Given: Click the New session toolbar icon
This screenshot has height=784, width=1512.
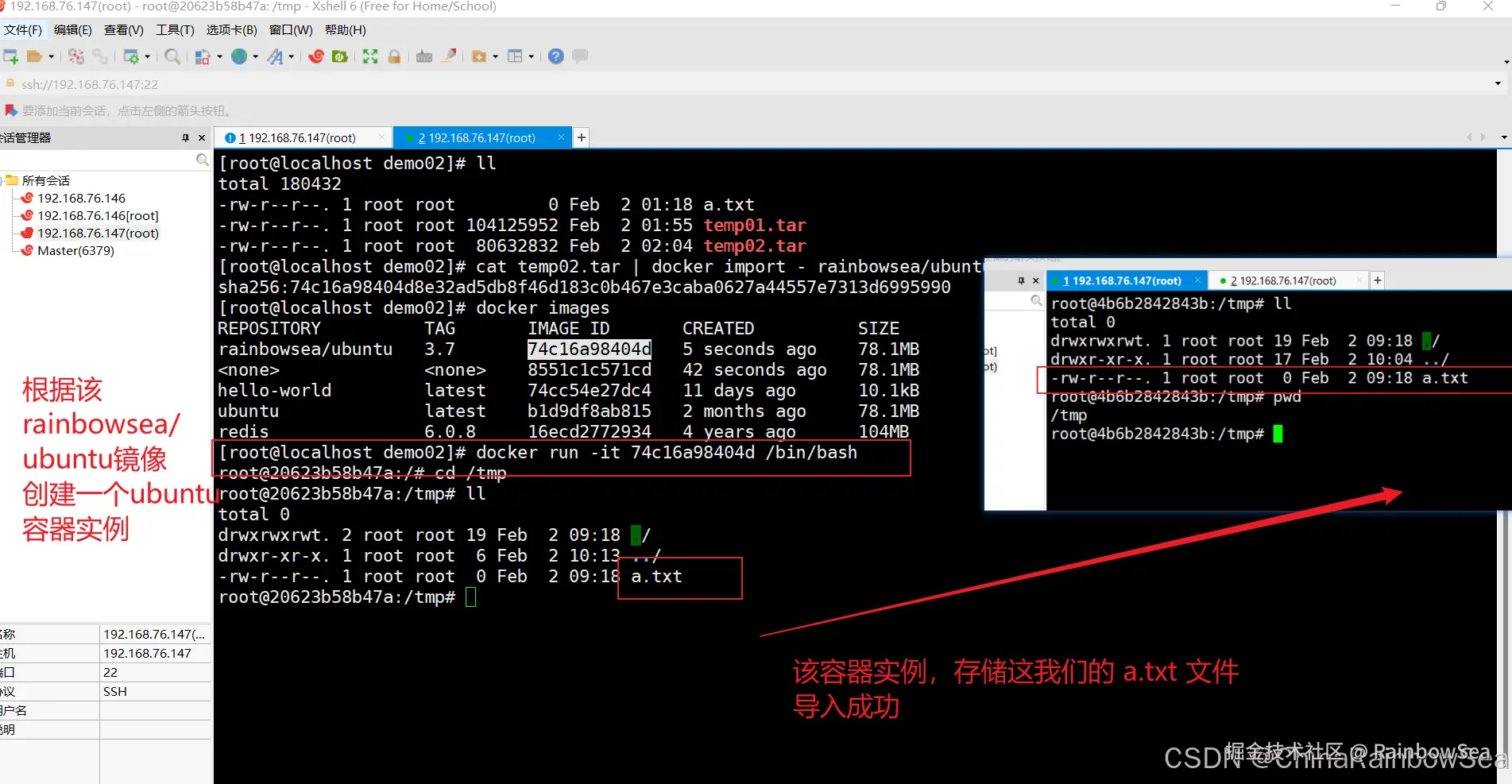Looking at the screenshot, I should click(10, 56).
